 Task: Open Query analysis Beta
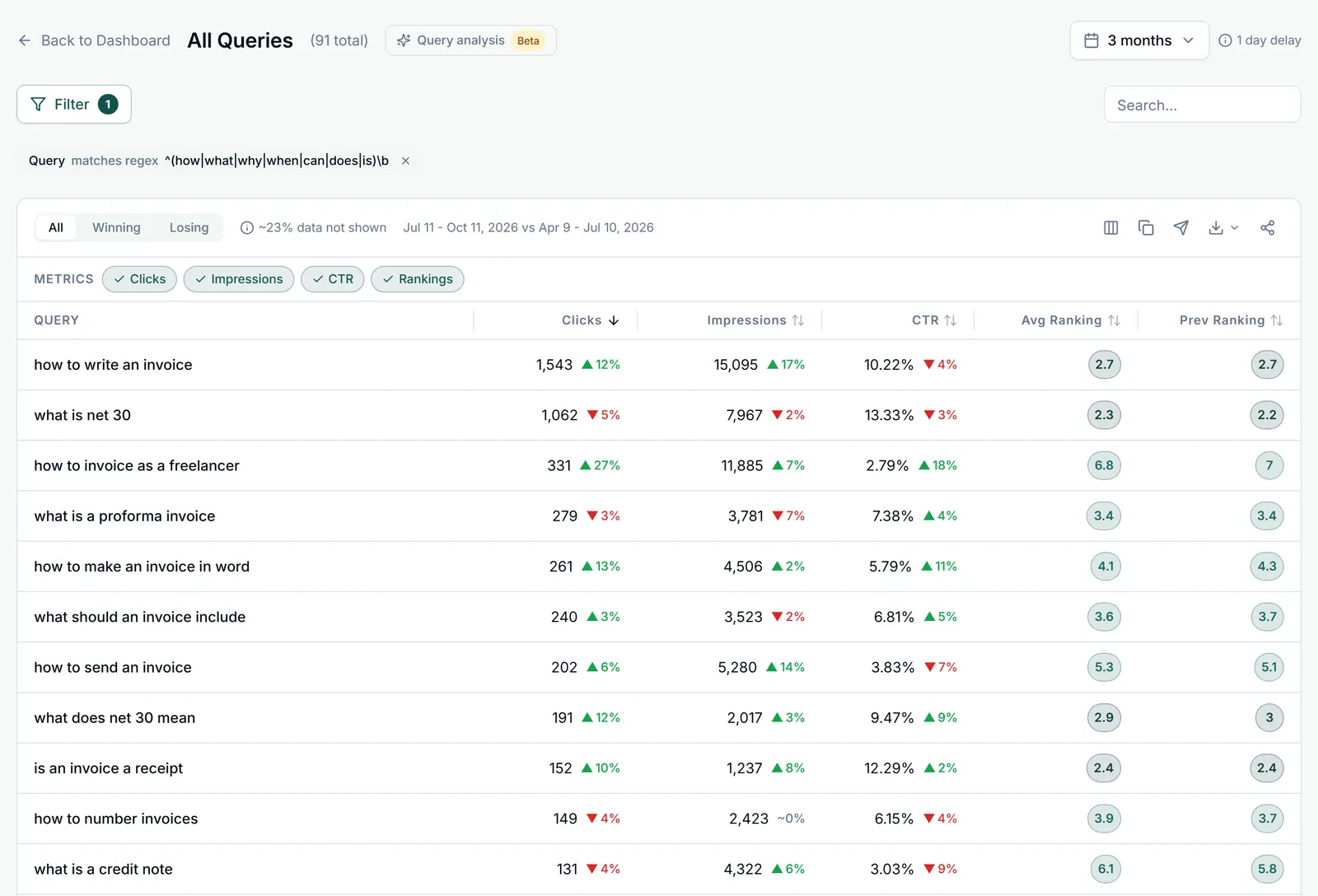(x=470, y=40)
